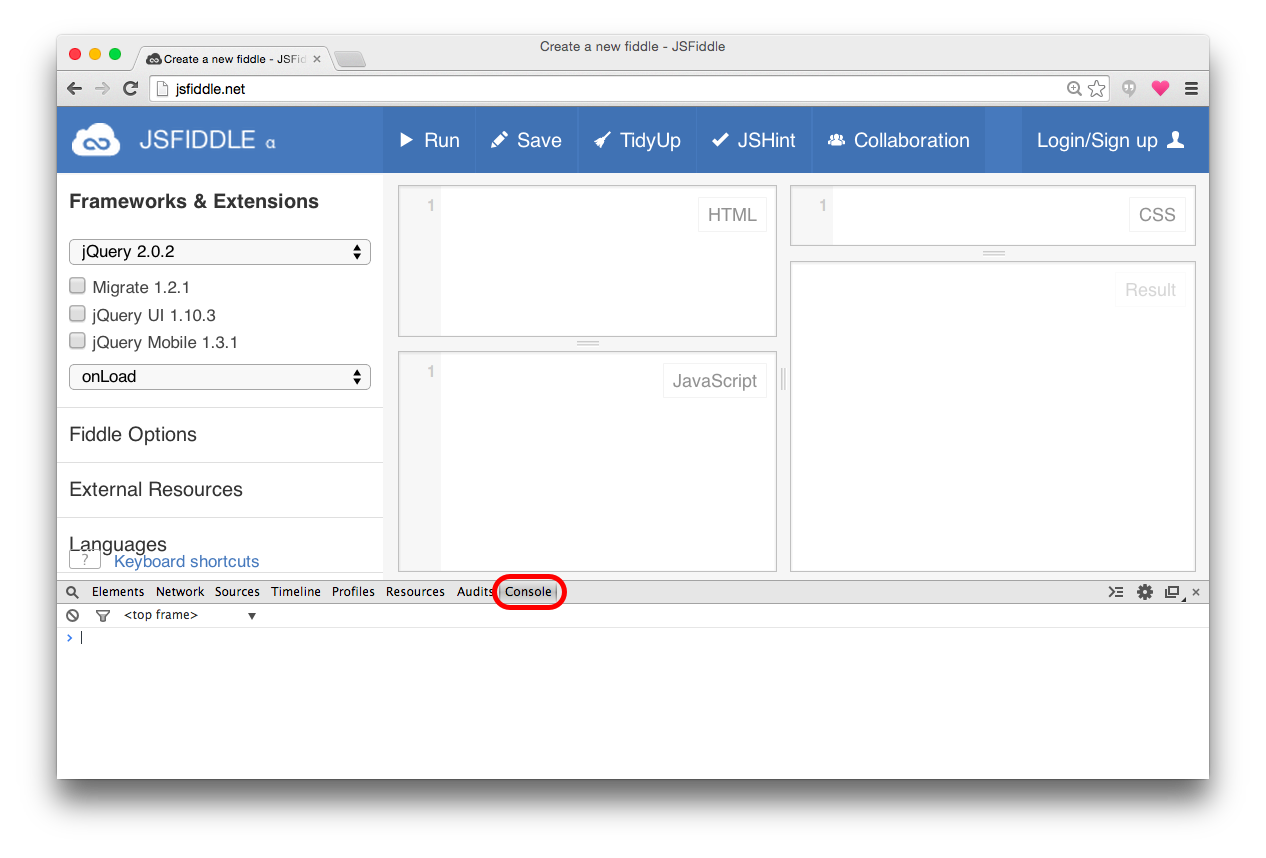Bookmark page with the star icon

[x=1097, y=89]
